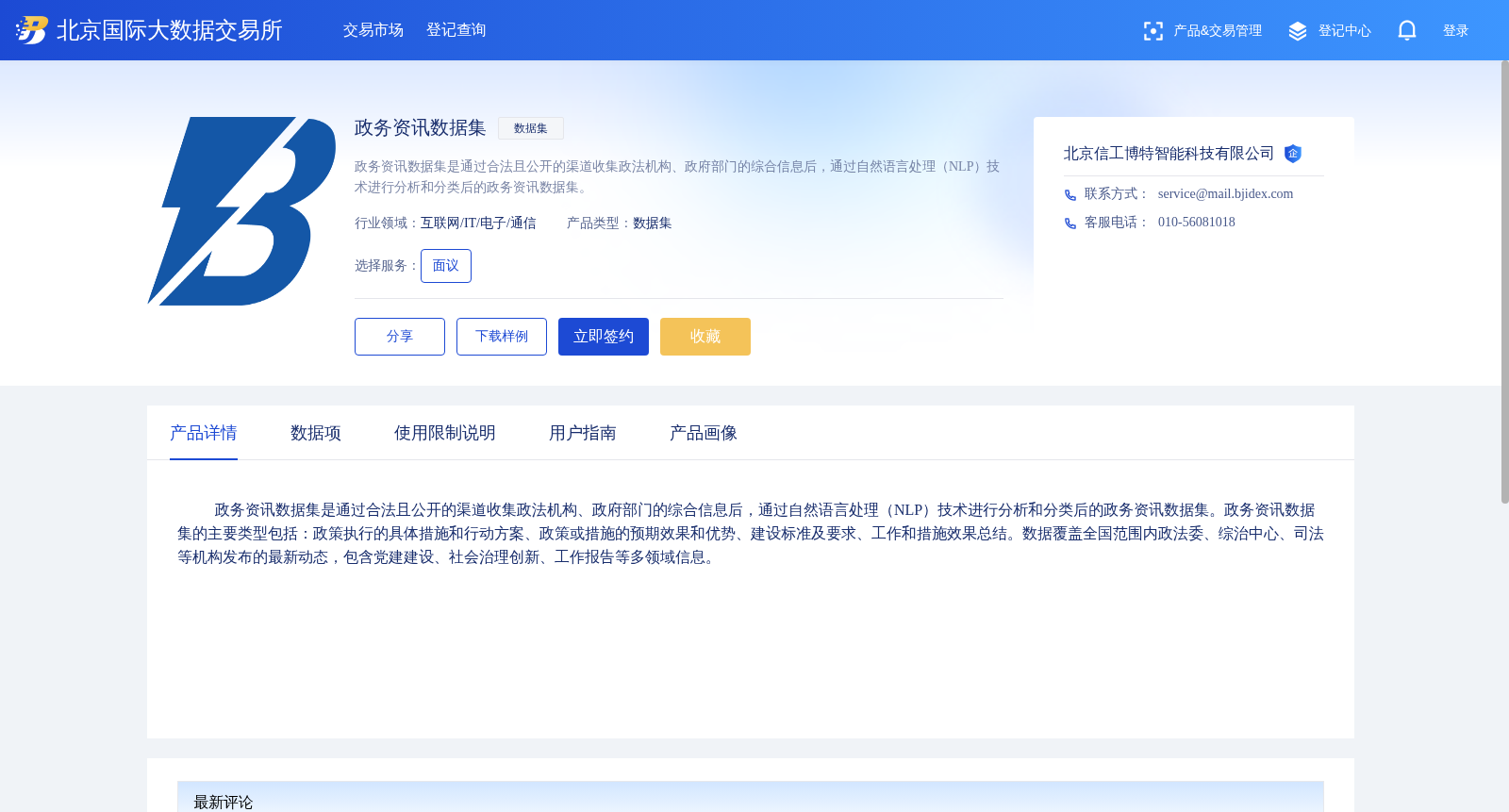This screenshot has width=1509, height=812.
Task: Open the 交易市场 menu
Action: tap(373, 30)
